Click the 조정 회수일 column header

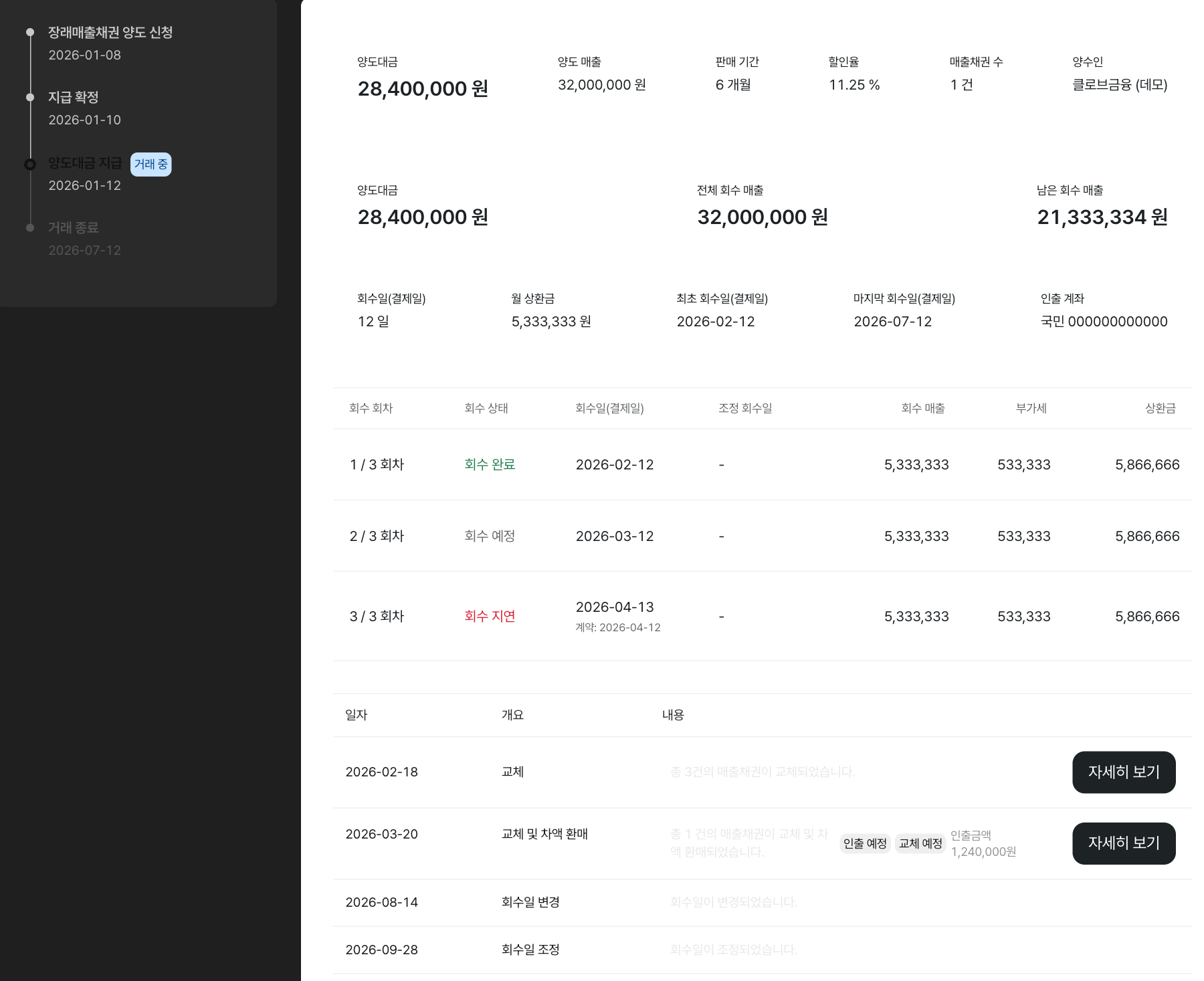tap(745, 409)
